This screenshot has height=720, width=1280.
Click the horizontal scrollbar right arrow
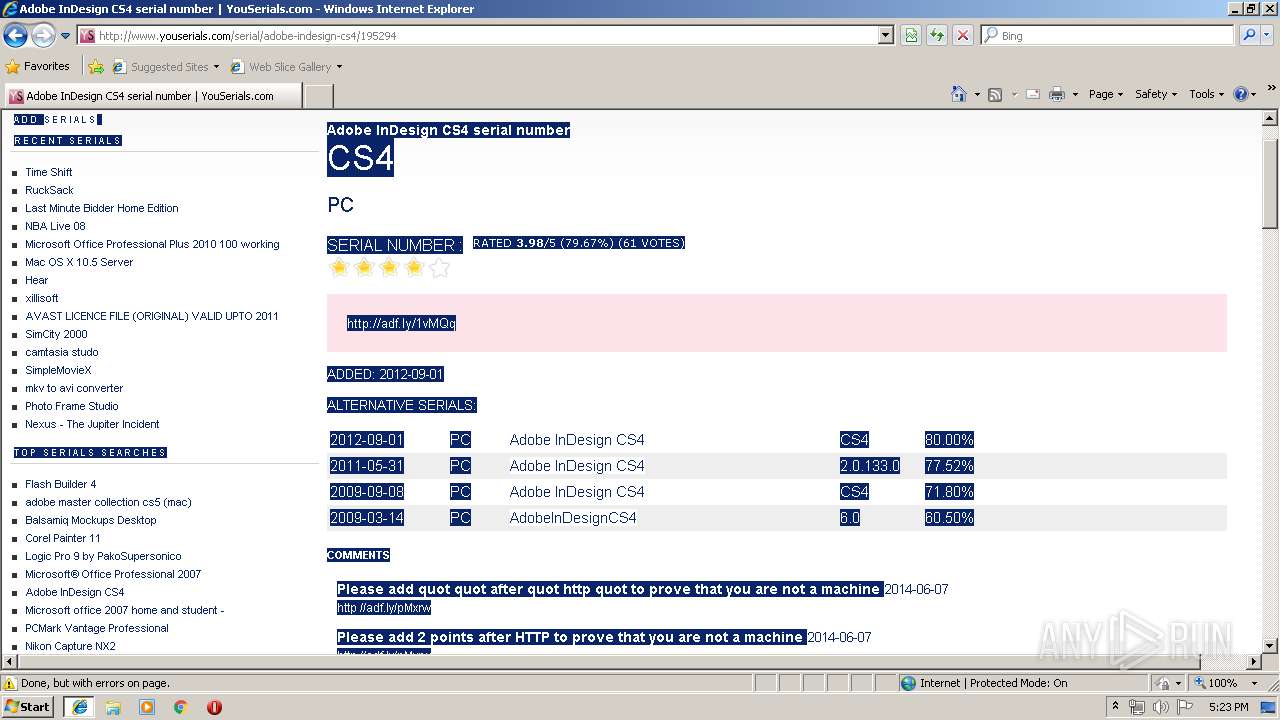point(1254,662)
